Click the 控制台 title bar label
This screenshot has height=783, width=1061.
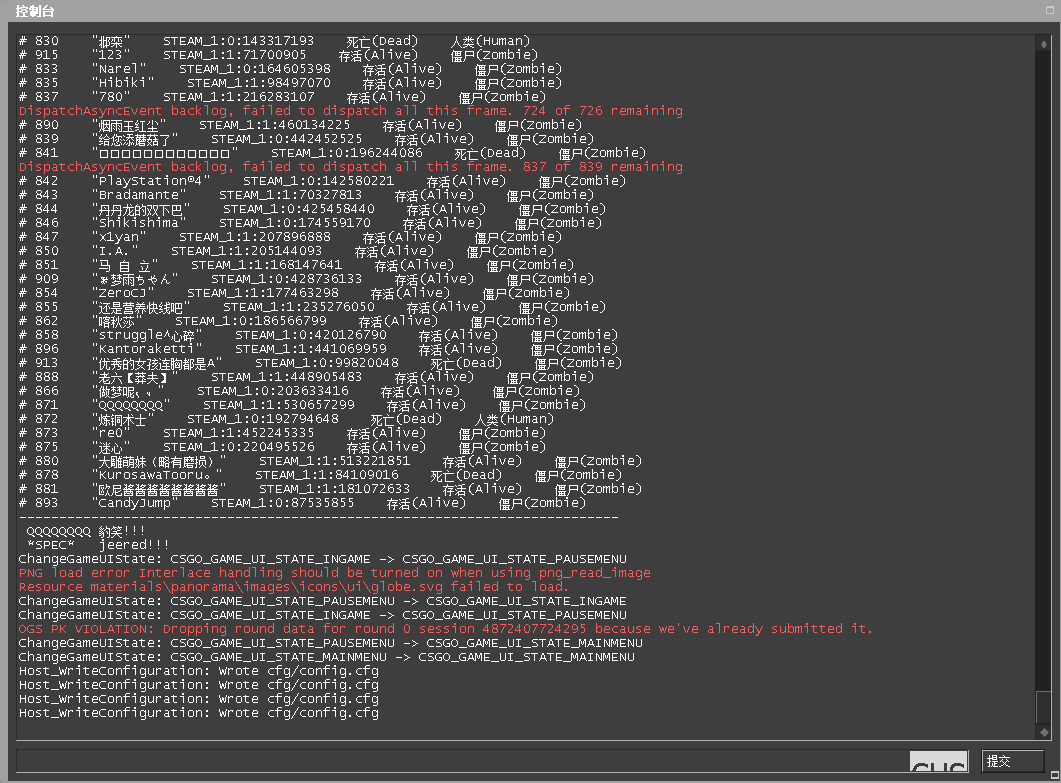(x=35, y=11)
